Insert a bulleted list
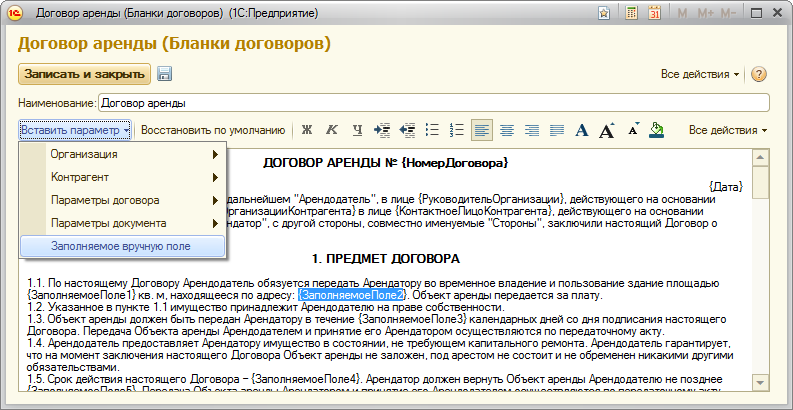 click(x=432, y=130)
